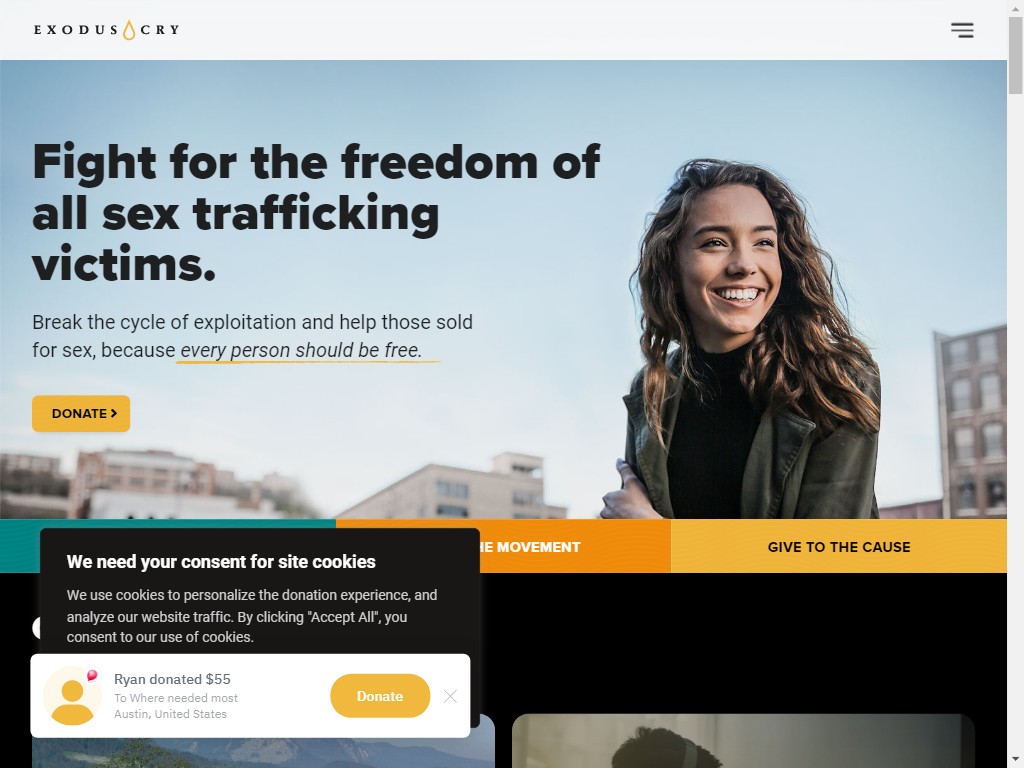Viewport: 1024px width, 768px height.
Task: Click the 'Ryan donated $55' text
Action: (x=172, y=679)
